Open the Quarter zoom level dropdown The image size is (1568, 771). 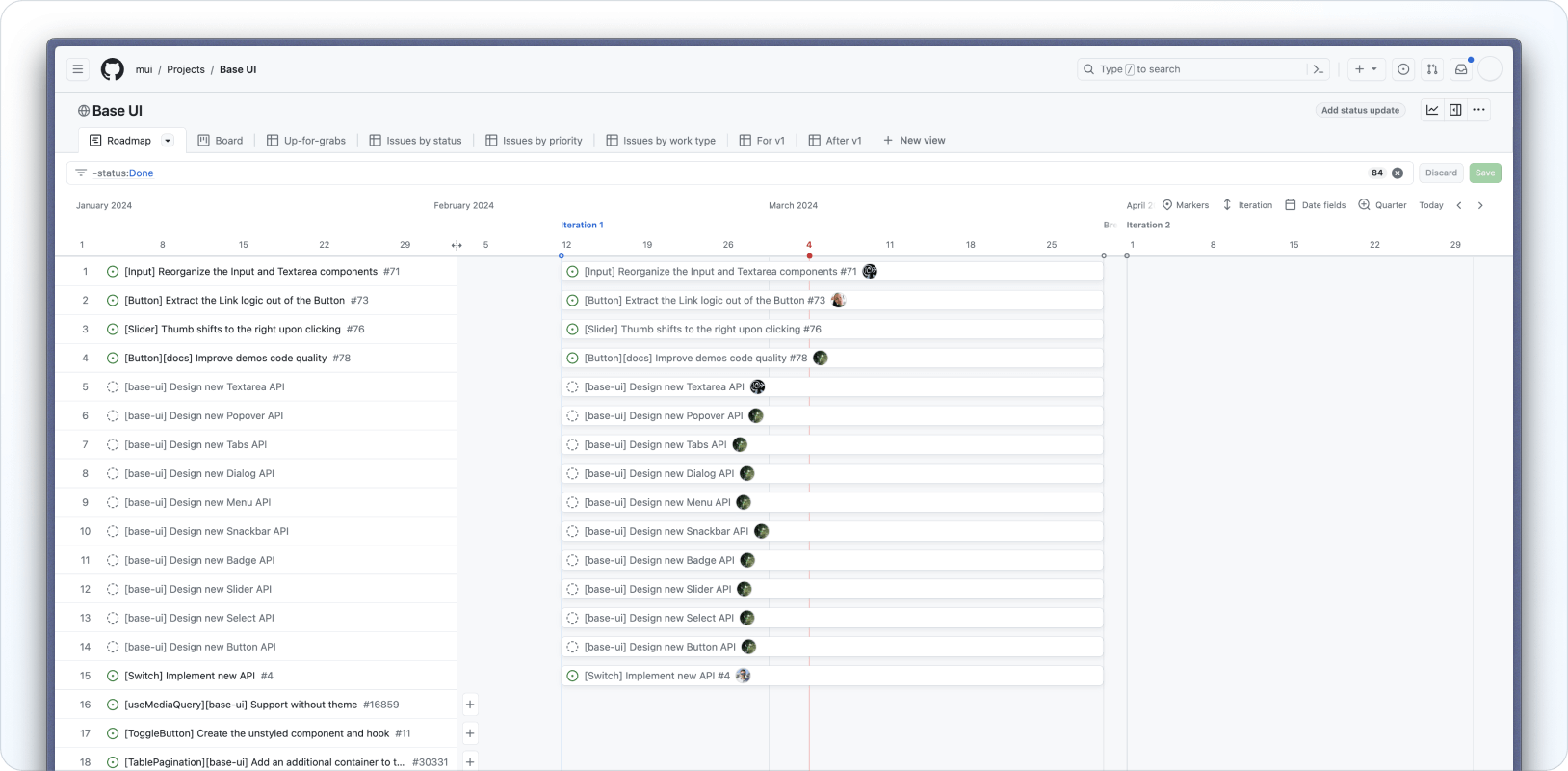pos(1382,205)
